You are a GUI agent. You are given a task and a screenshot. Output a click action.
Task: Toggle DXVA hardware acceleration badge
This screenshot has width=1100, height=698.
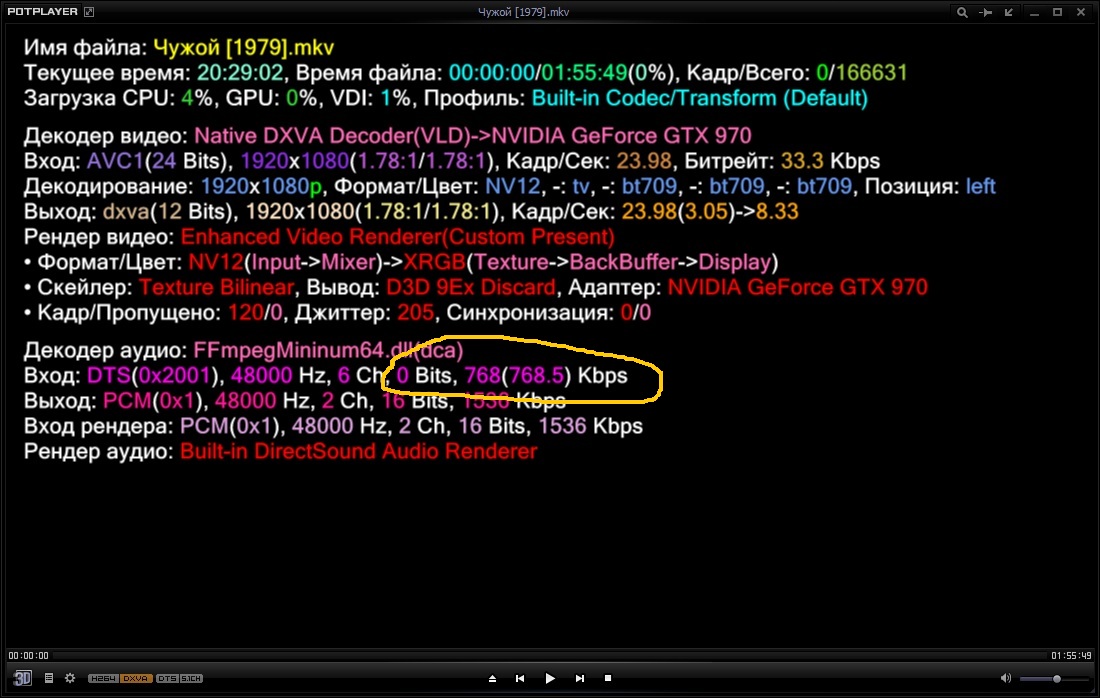(x=136, y=678)
